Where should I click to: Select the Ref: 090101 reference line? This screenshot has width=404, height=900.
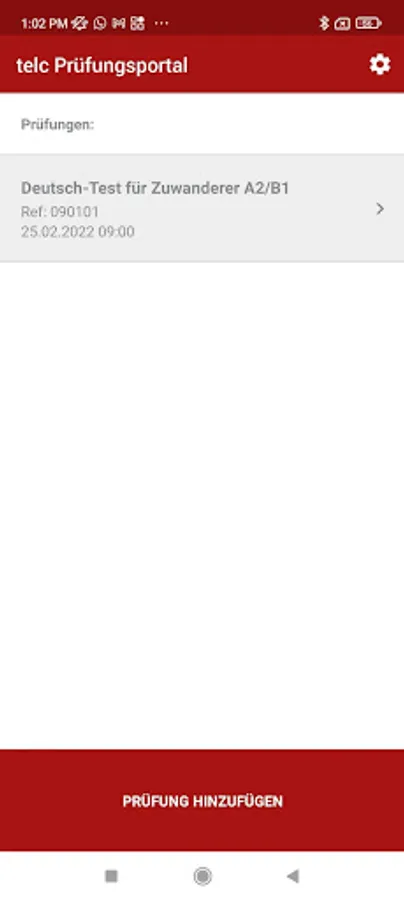point(60,211)
